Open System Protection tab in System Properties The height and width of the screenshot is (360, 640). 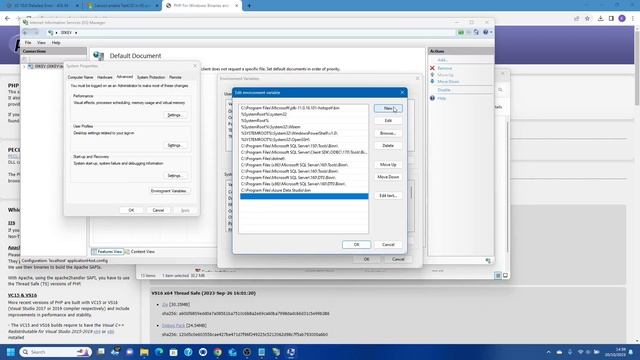[x=151, y=77]
